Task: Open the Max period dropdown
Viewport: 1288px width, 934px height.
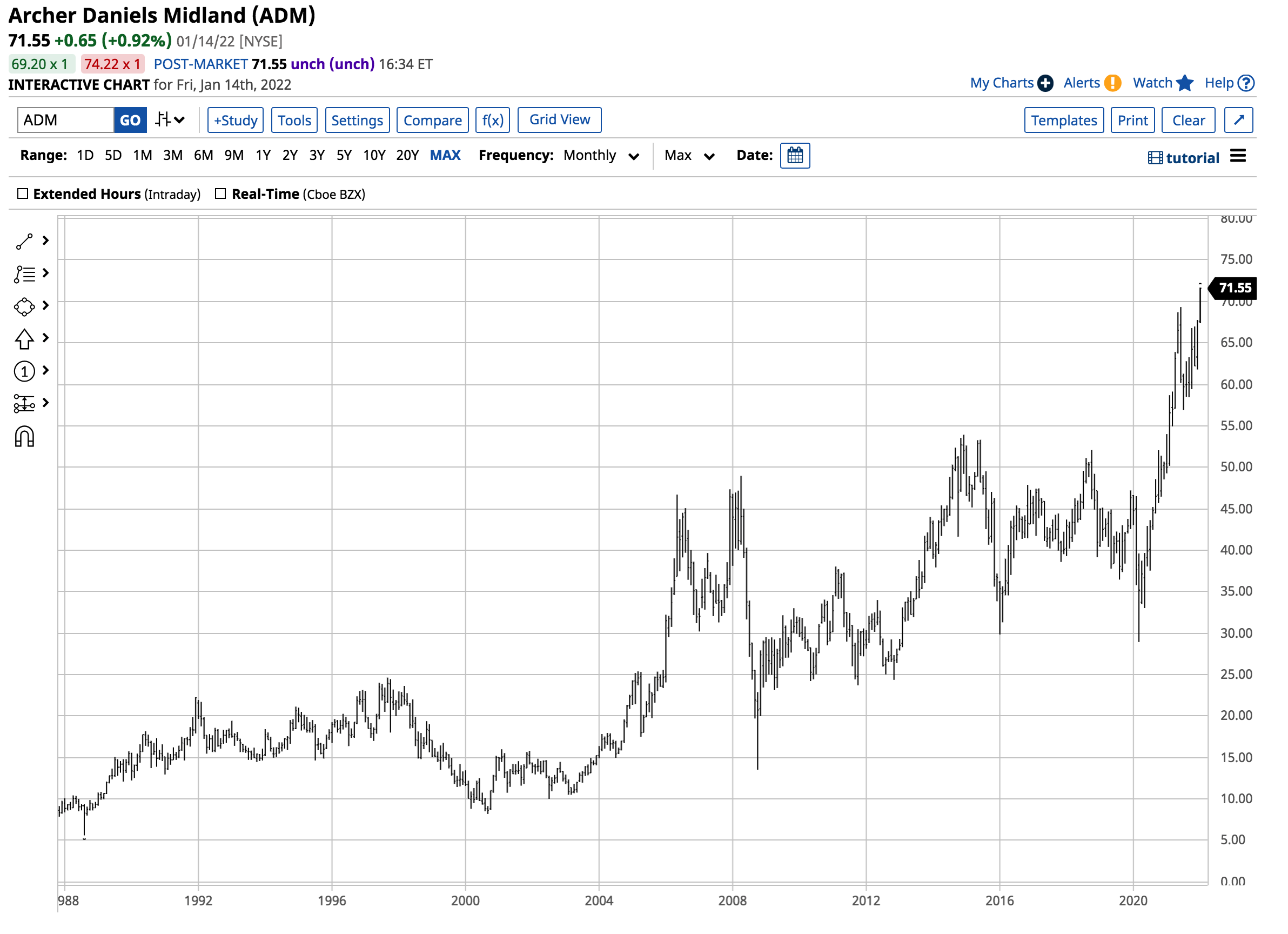Action: pyautogui.click(x=690, y=156)
